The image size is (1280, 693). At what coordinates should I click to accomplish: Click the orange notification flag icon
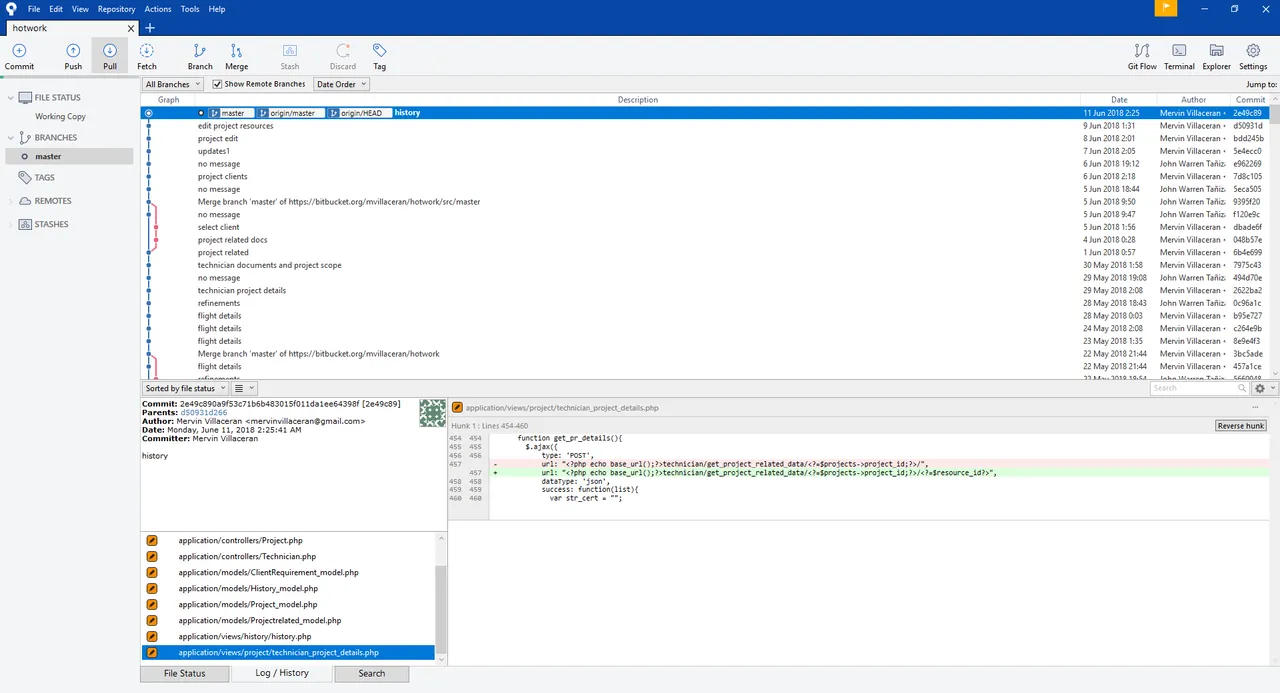pyautogui.click(x=1166, y=8)
